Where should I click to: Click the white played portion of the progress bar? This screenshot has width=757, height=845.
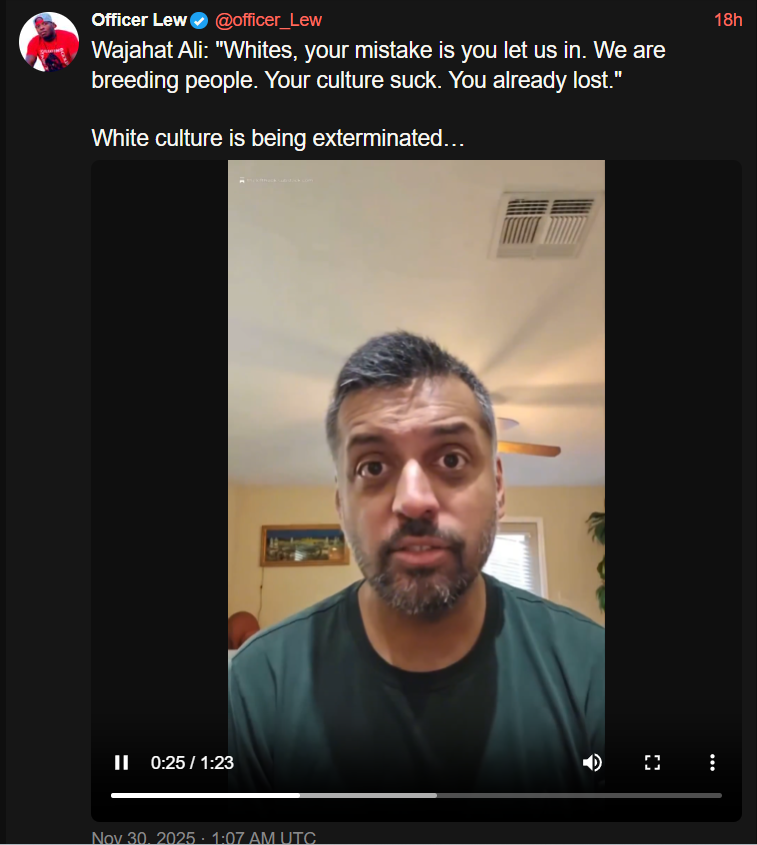tap(205, 795)
